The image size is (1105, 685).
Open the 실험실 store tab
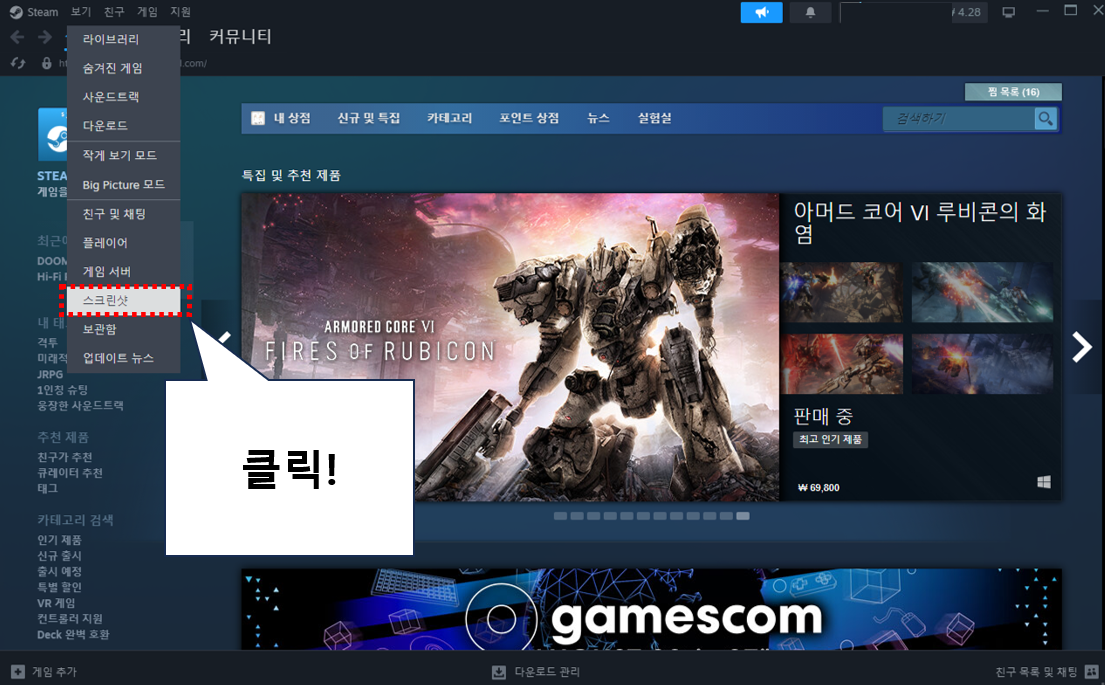(x=655, y=118)
